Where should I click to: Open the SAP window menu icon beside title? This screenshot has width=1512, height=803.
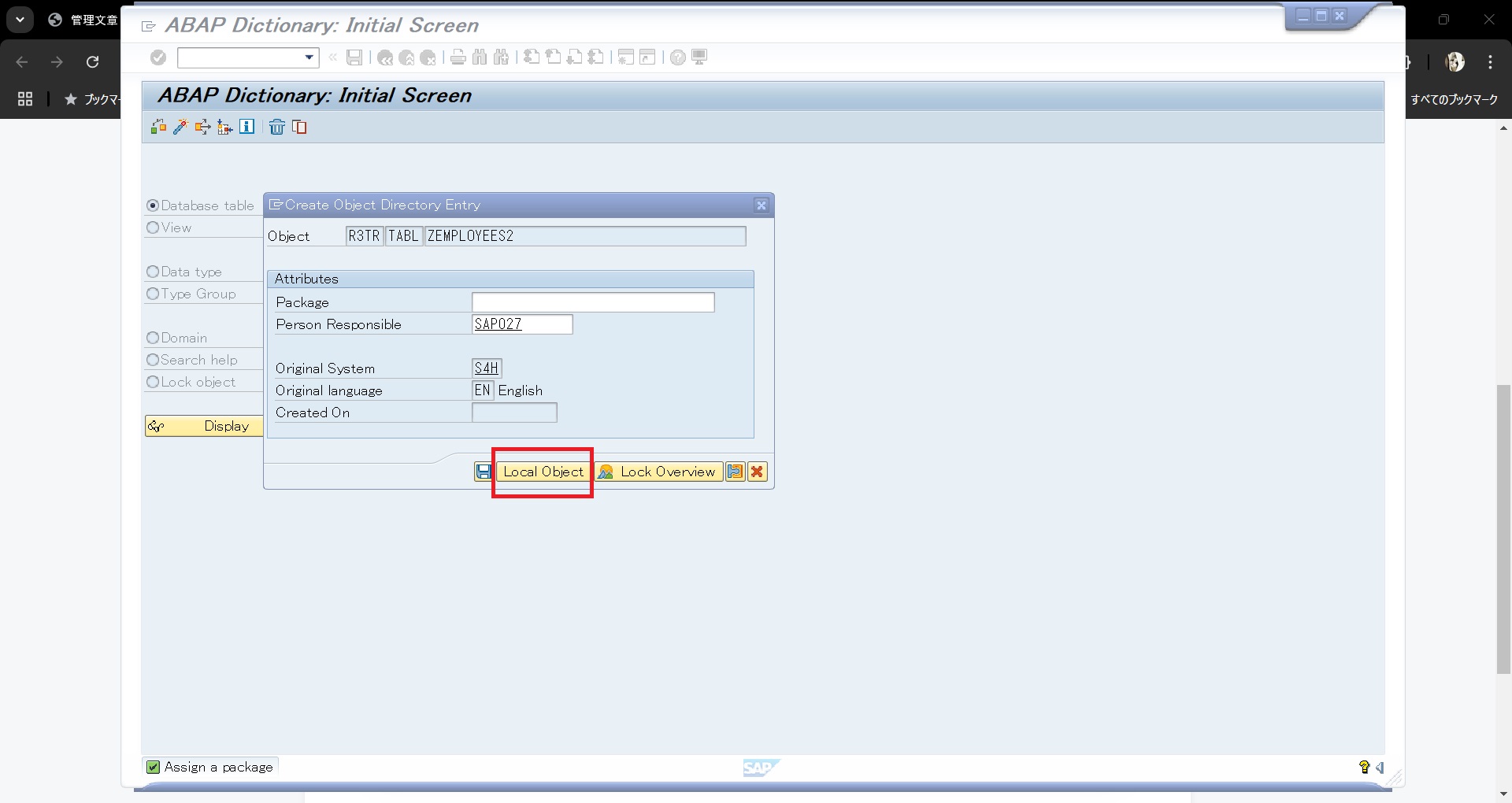pyautogui.click(x=148, y=26)
